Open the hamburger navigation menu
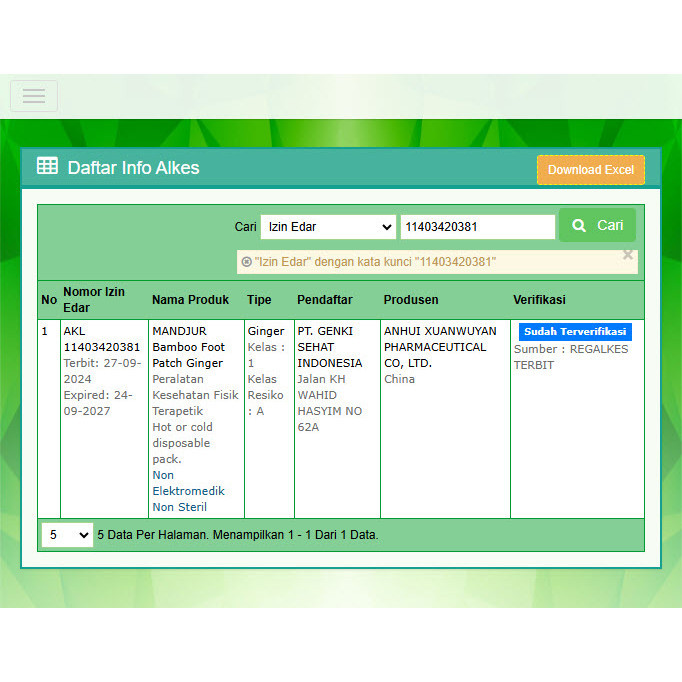682x682 pixels. pos(34,96)
